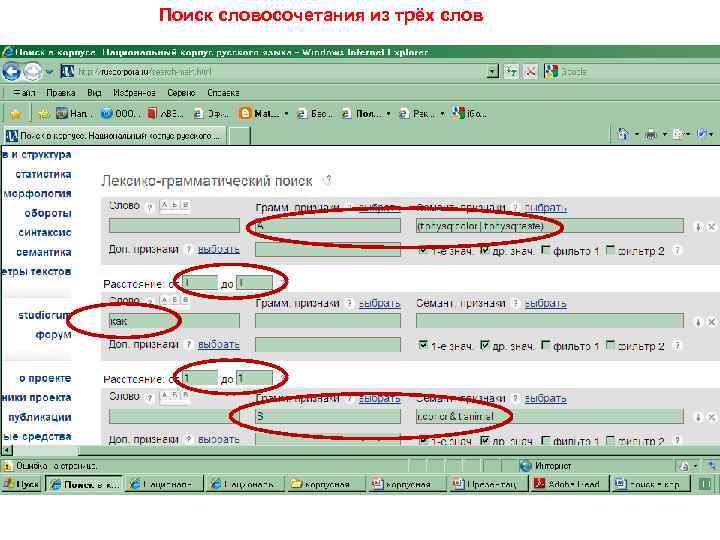
Task: Click 'выбрать' link for Доп. признаки in first block
Action: 219,249
